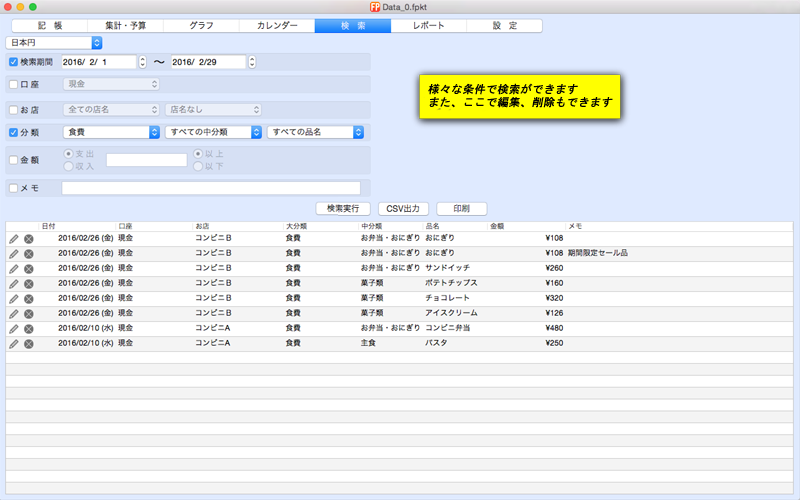Delete the コンビニ弁当 entry with the X icon
This screenshot has width=800, height=500.
pyautogui.click(x=29, y=328)
